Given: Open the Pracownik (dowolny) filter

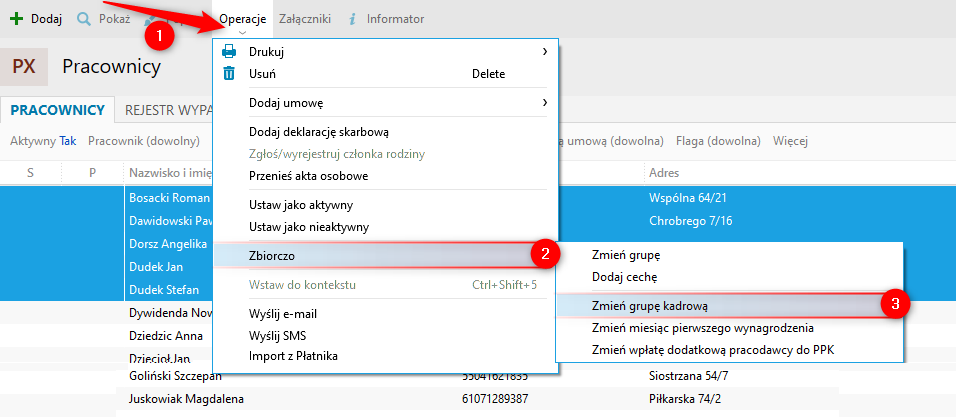Looking at the screenshot, I should (144, 141).
